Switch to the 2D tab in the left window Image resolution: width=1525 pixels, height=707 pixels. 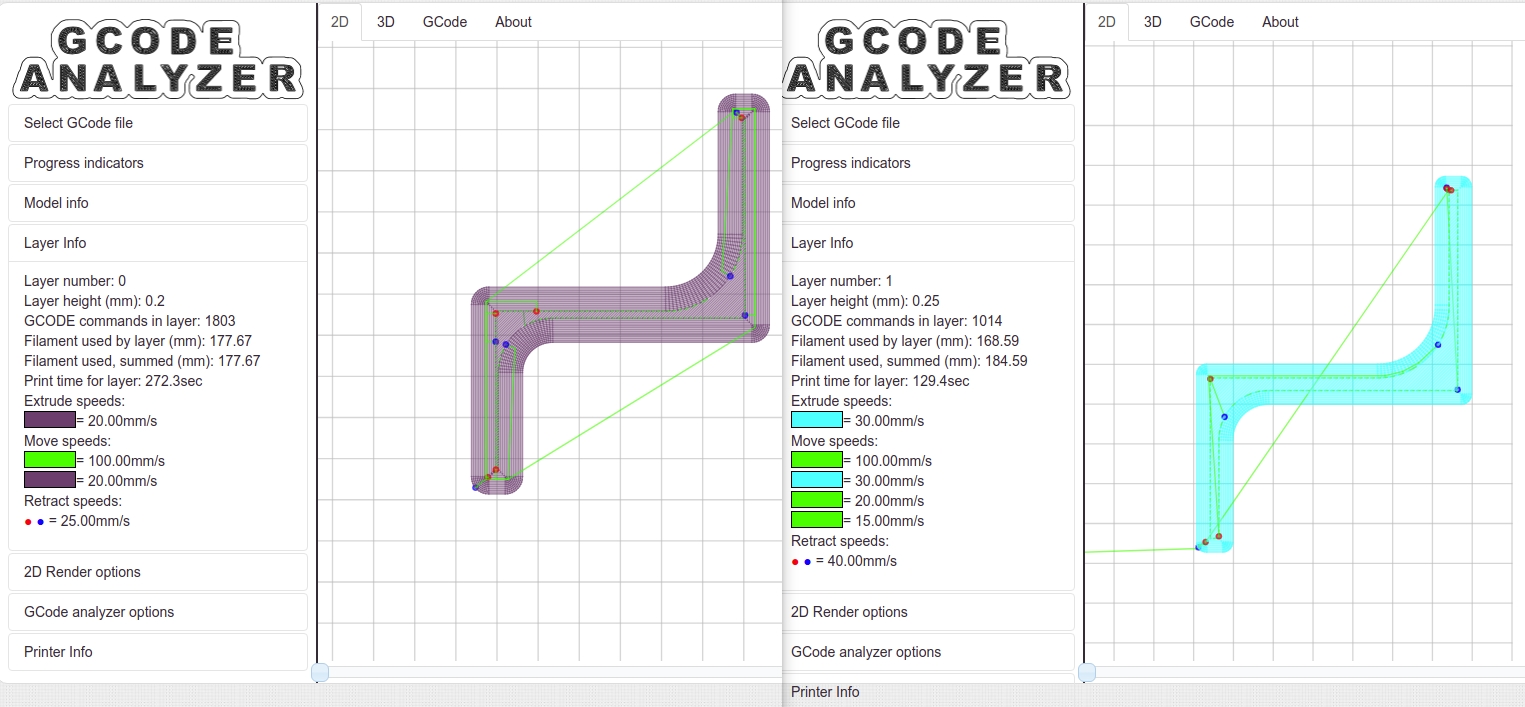(340, 22)
